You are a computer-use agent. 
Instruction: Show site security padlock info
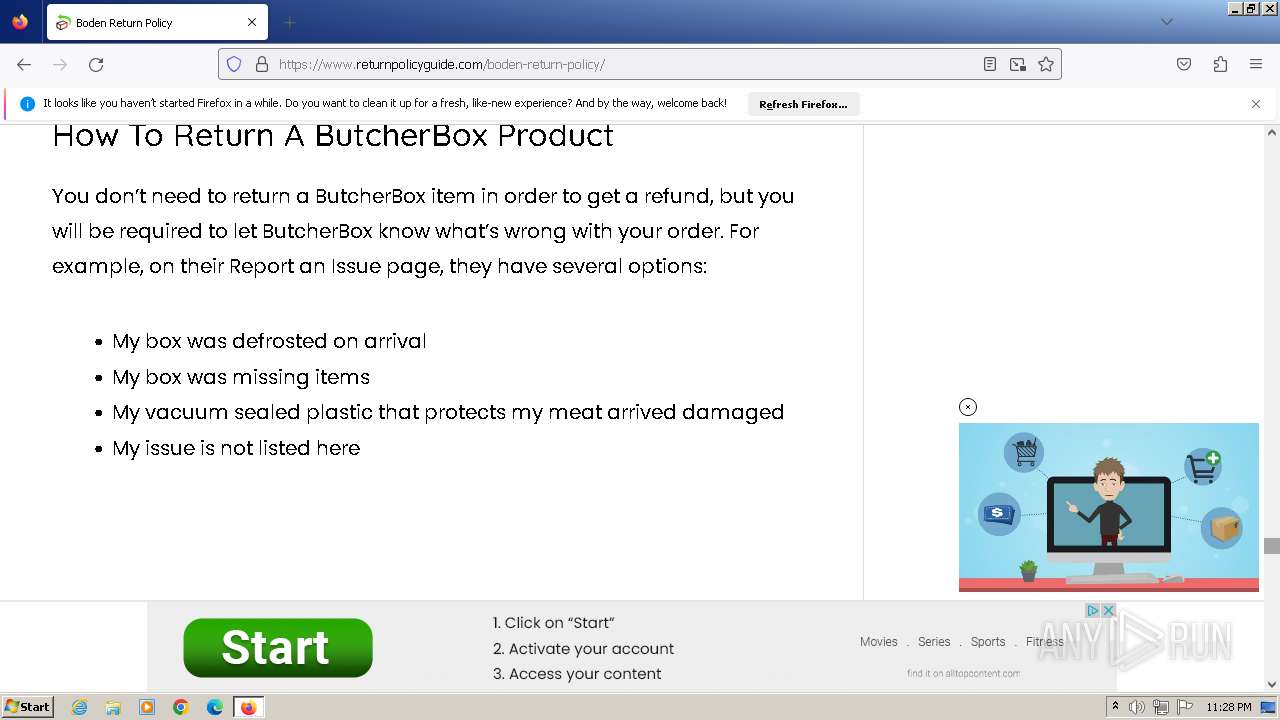pyautogui.click(x=262, y=64)
